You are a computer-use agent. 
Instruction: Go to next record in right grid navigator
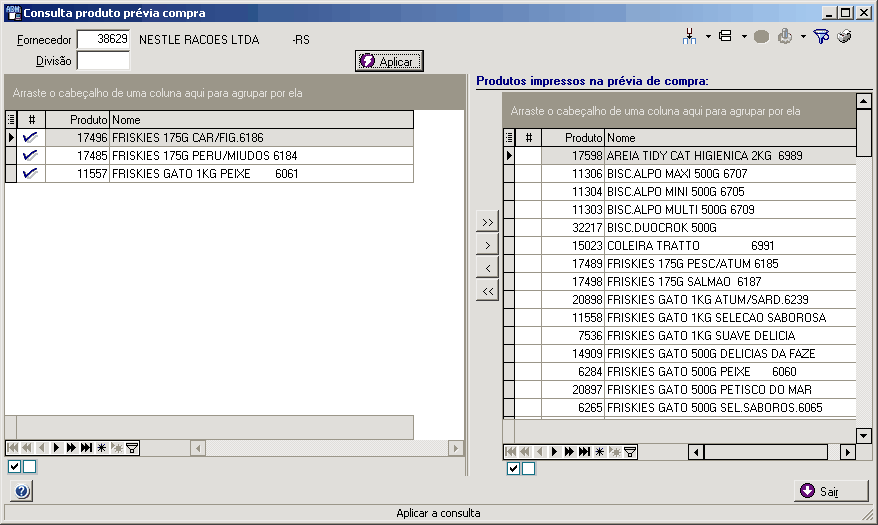coord(554,452)
